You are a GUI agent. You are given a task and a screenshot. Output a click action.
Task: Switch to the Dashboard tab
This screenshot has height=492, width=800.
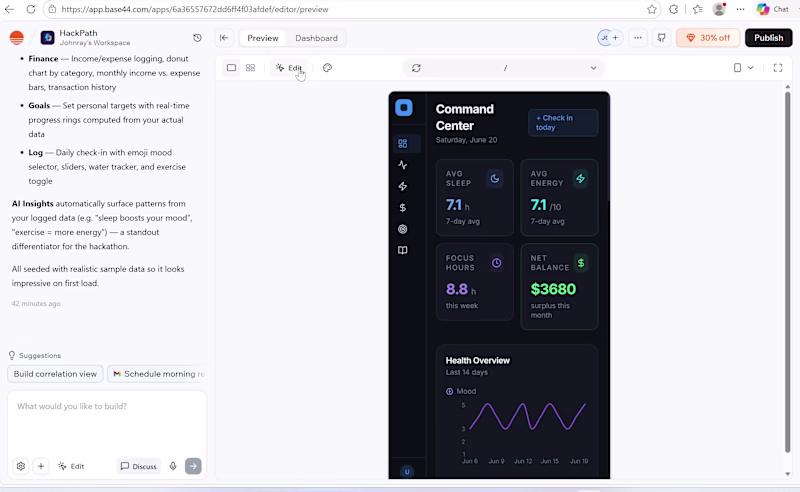click(x=316, y=38)
